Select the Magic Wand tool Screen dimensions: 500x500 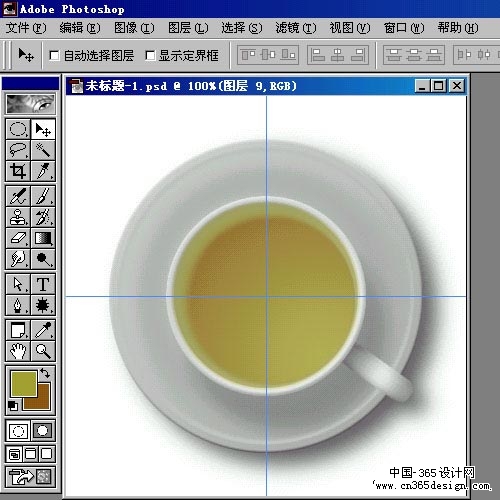tap(43, 150)
